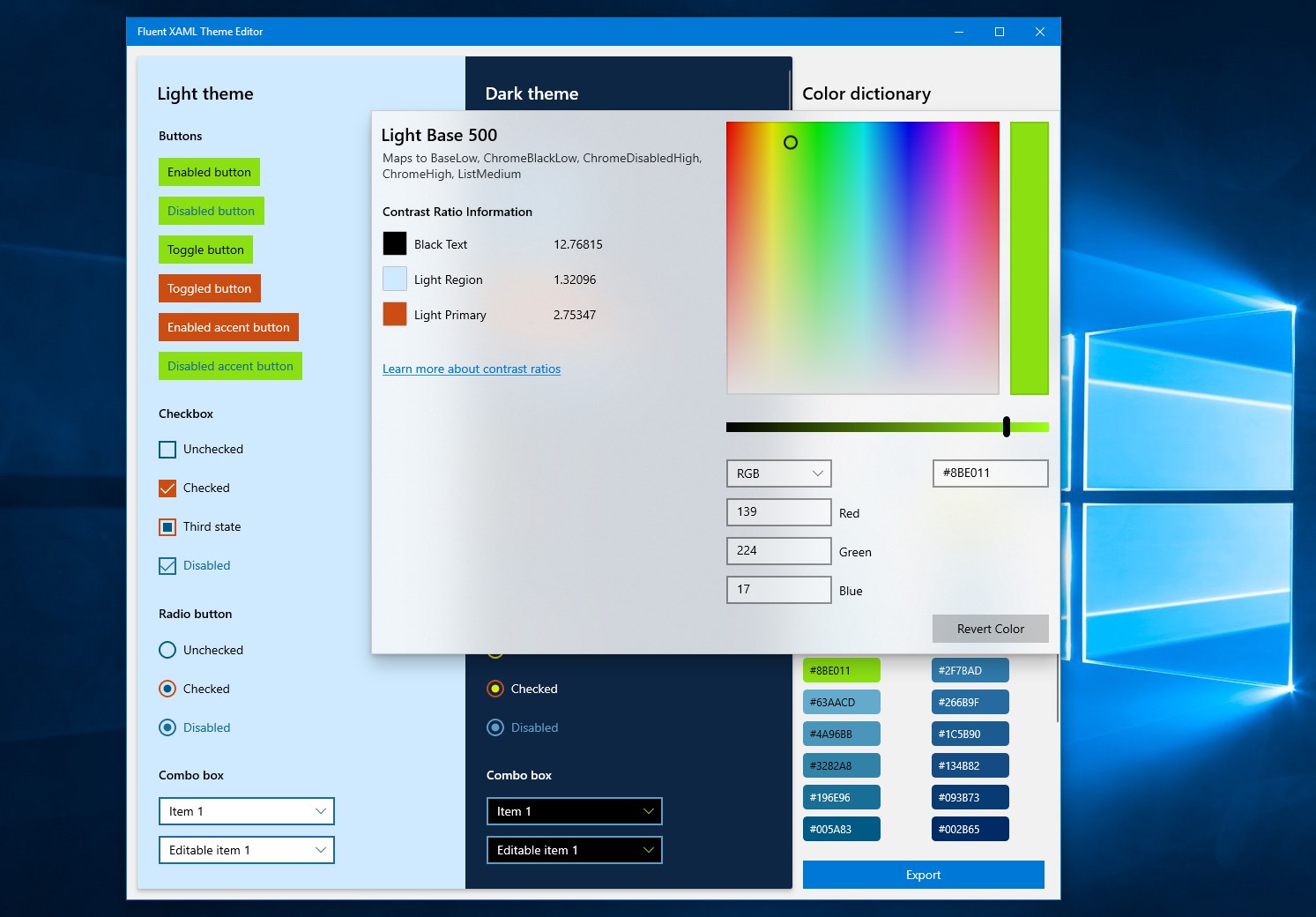
Task: Select the Checked radio button in Dark theme
Action: 494,689
